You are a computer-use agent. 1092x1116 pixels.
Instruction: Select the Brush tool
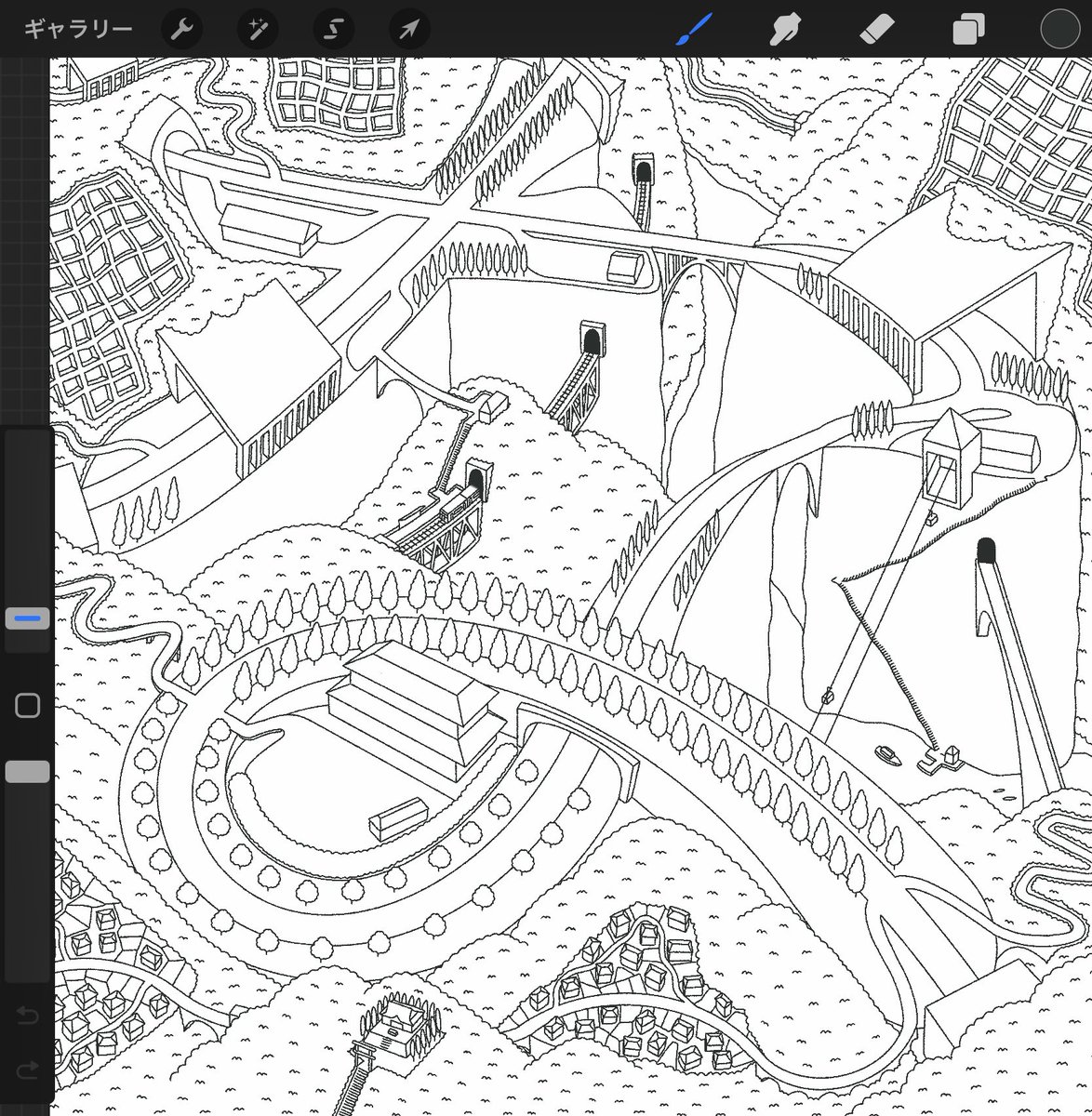tap(693, 29)
